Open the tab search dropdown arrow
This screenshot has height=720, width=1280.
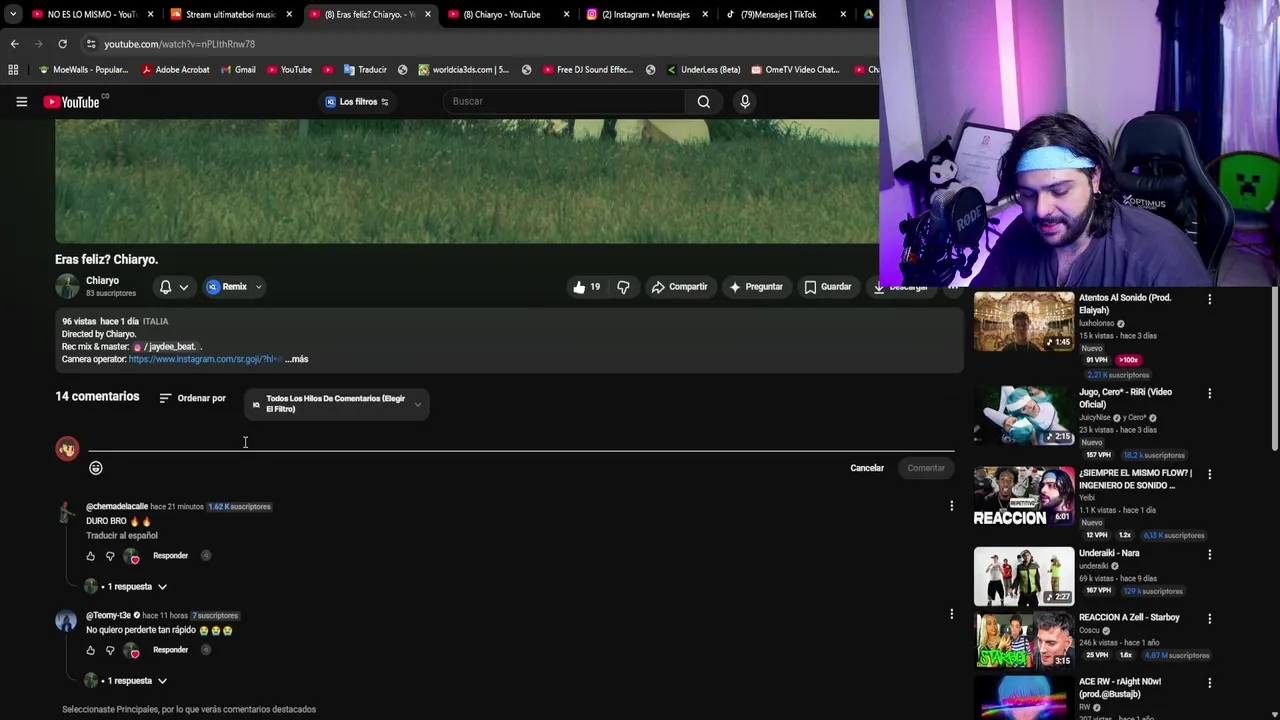coord(12,14)
